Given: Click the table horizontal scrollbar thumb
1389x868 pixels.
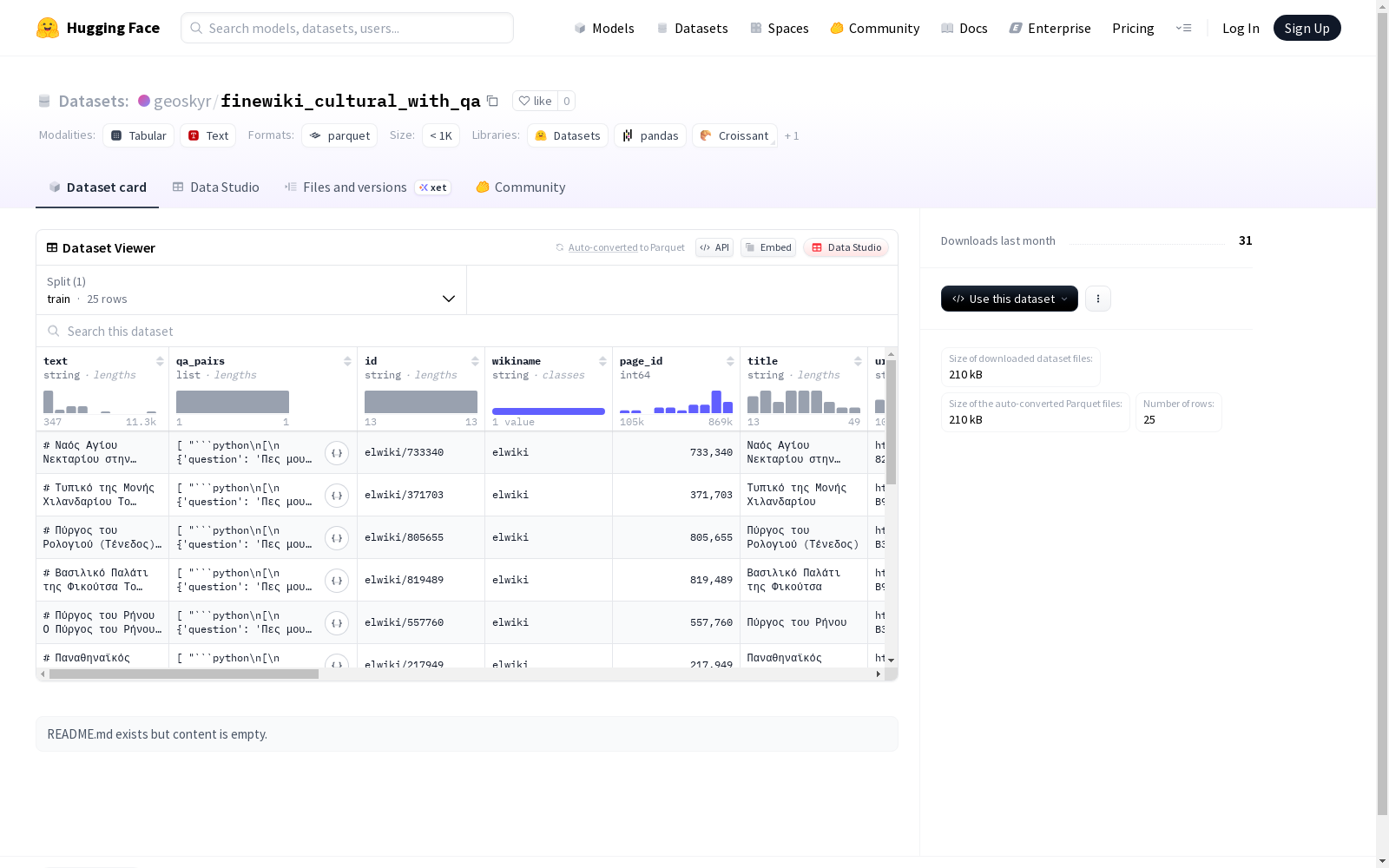Looking at the screenshot, I should click(184, 674).
